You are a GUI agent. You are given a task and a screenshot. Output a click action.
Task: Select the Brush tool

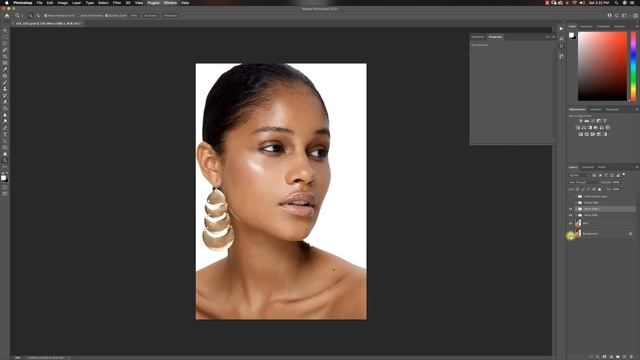point(5,82)
